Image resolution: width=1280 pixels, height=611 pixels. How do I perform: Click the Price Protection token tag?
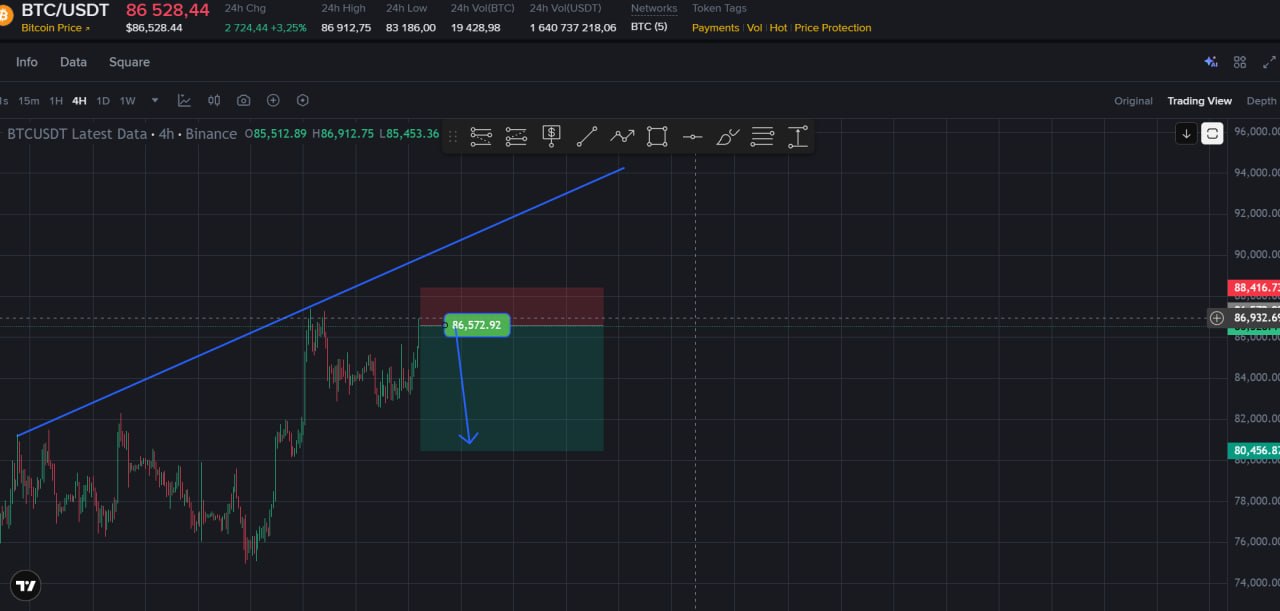pyautogui.click(x=833, y=28)
